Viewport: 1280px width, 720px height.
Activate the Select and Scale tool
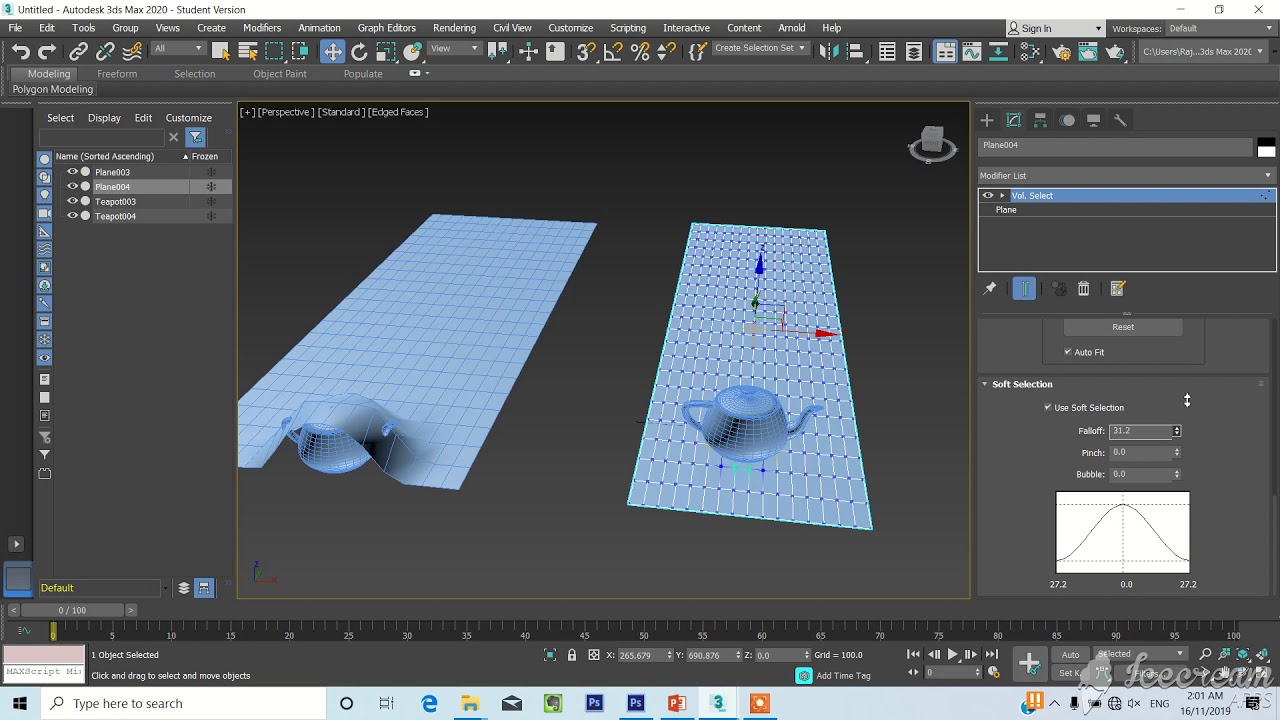(386, 52)
